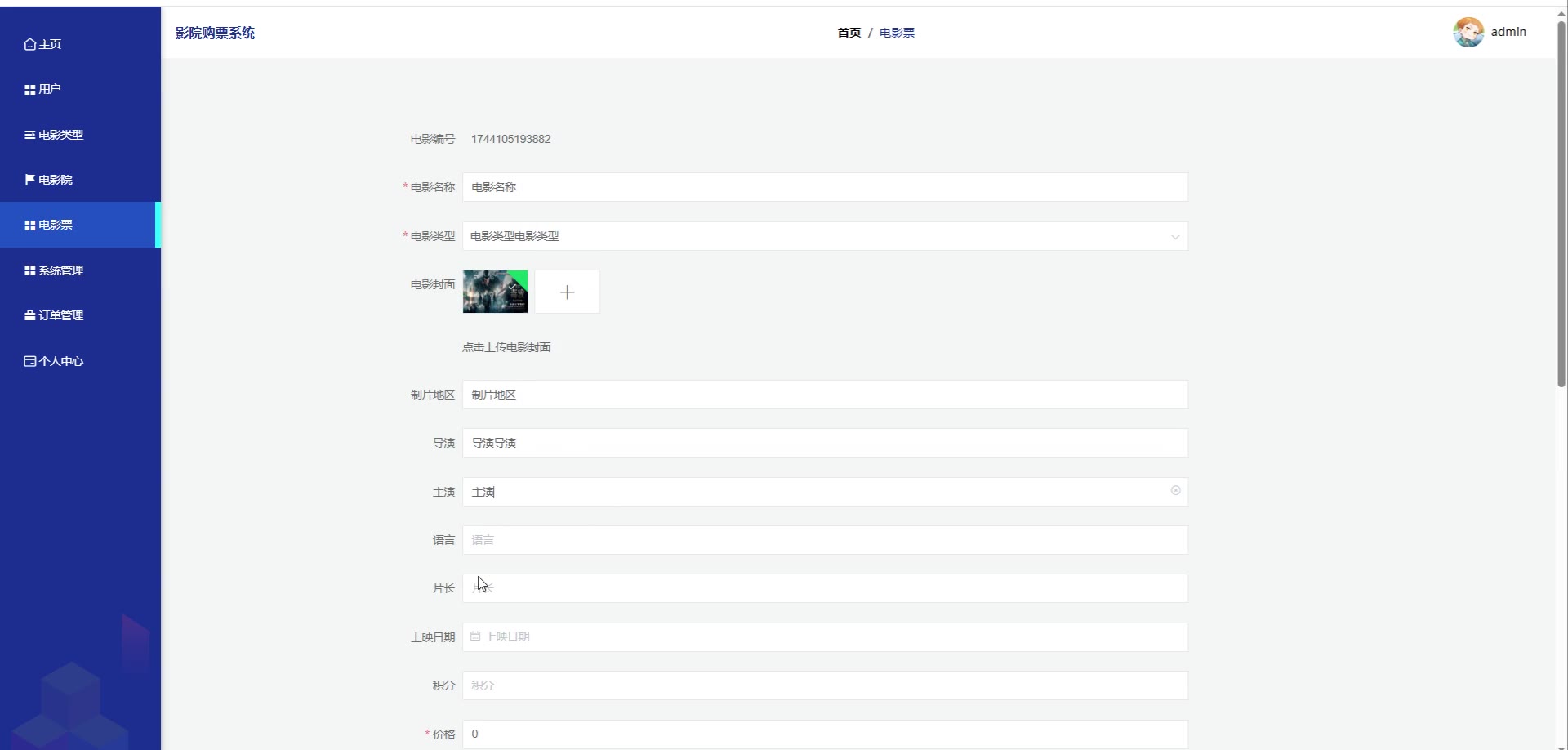Focus the 片长 input field
The height and width of the screenshot is (750, 1568).
pos(825,588)
